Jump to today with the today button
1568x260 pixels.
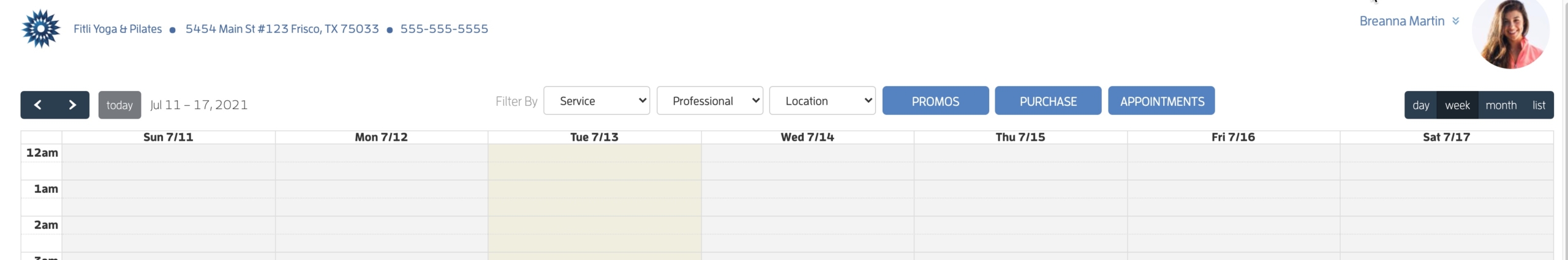pyautogui.click(x=119, y=105)
